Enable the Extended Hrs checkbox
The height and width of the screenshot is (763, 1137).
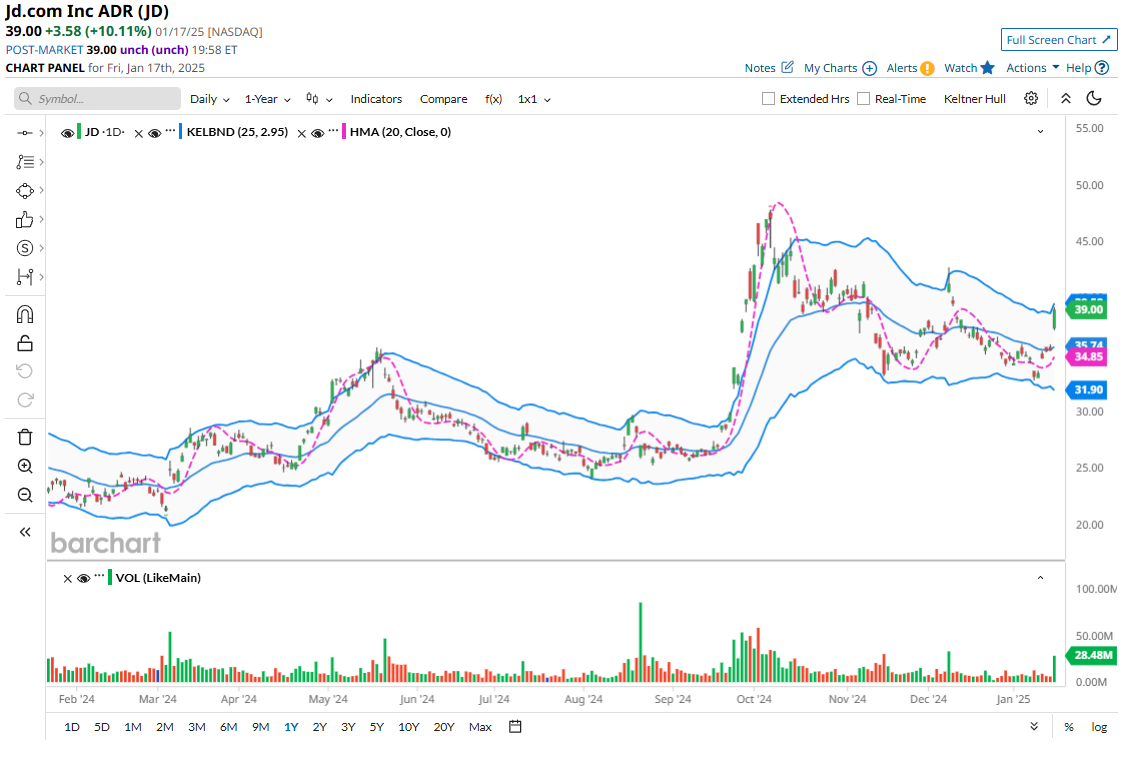[x=768, y=99]
